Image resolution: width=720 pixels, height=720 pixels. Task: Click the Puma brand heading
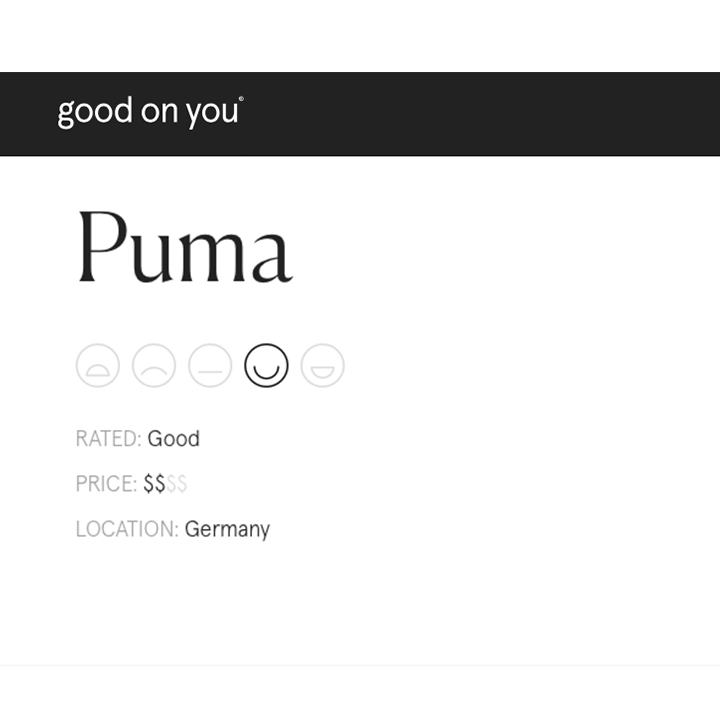tap(185, 247)
